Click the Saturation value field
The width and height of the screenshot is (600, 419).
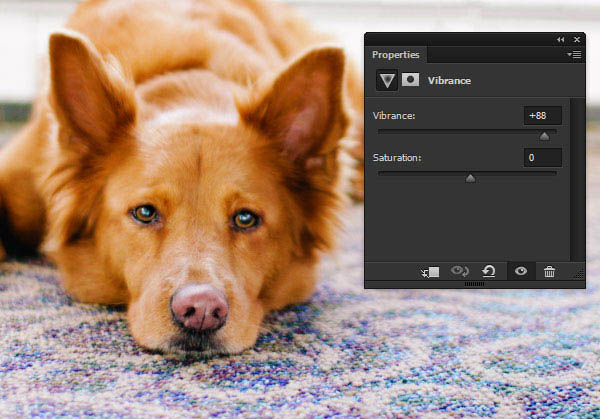coord(543,158)
